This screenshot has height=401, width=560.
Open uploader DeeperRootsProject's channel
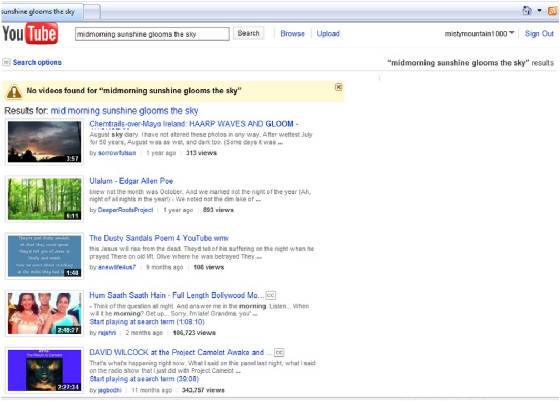pos(125,210)
